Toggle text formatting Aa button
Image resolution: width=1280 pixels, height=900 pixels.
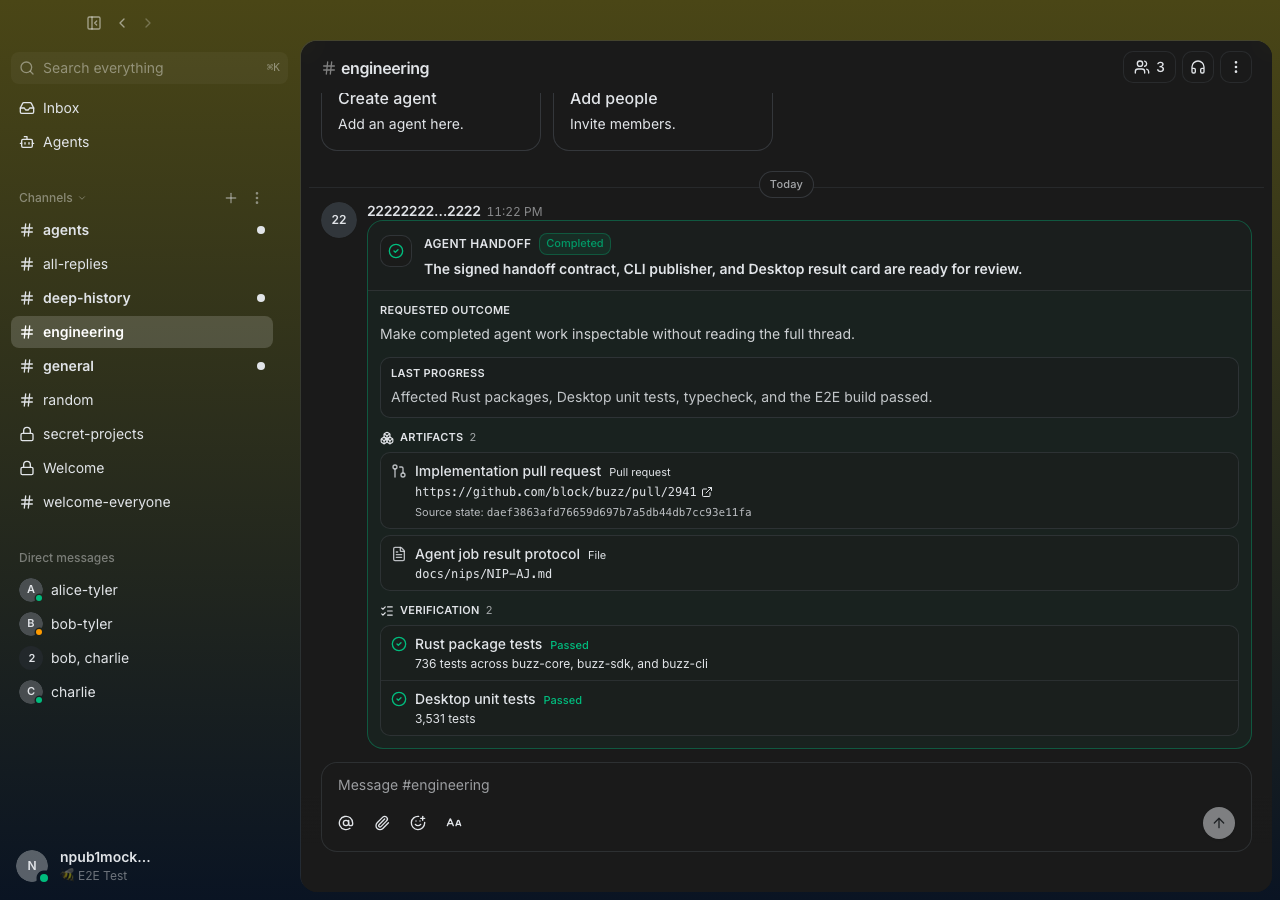pyautogui.click(x=454, y=823)
